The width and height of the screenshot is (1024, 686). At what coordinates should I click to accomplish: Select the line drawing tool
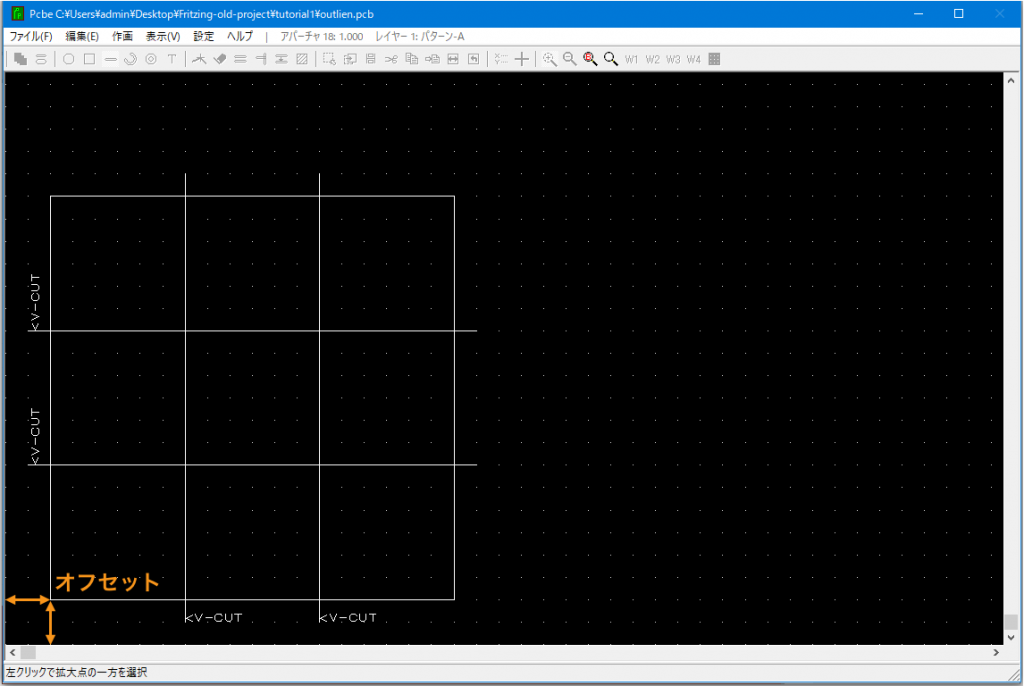click(x=110, y=59)
